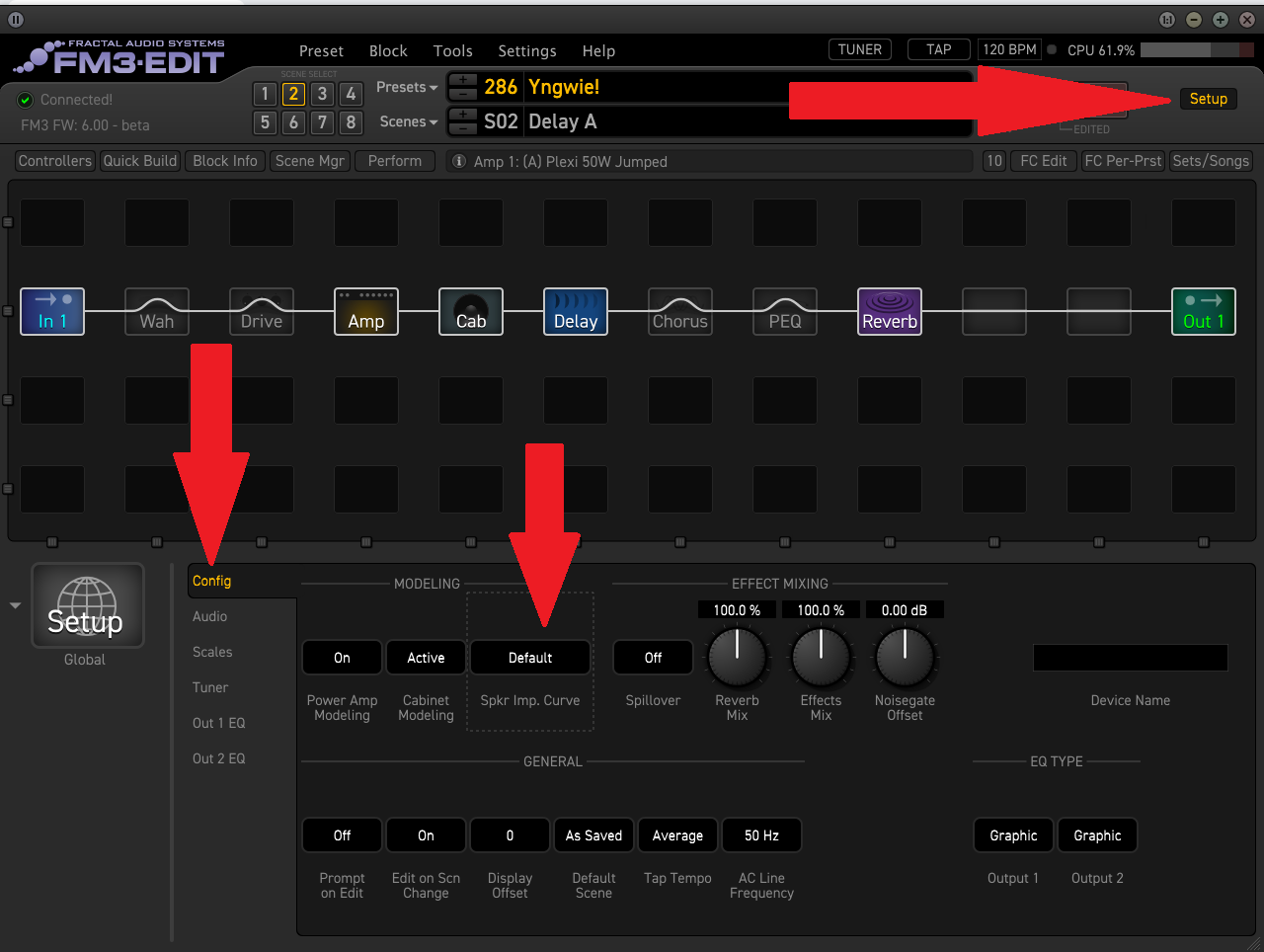Viewport: 1264px width, 952px height.
Task: Switch to the Audio setup tab
Action: pyautogui.click(x=210, y=616)
